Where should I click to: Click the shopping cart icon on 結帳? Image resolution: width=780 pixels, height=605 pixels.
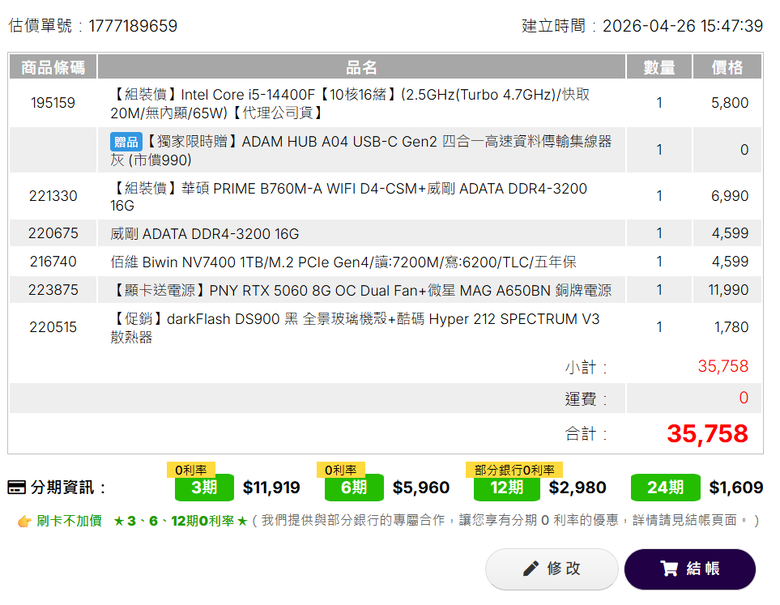tap(669, 569)
